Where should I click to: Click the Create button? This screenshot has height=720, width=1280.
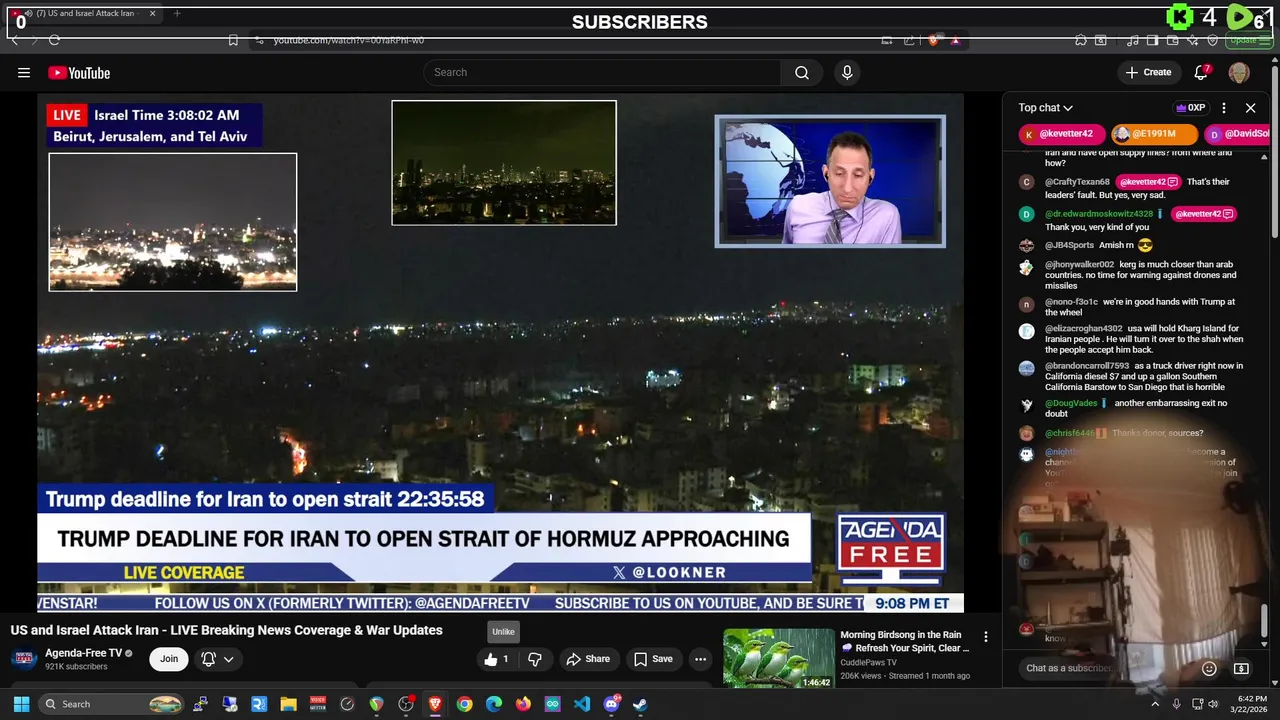point(1148,72)
